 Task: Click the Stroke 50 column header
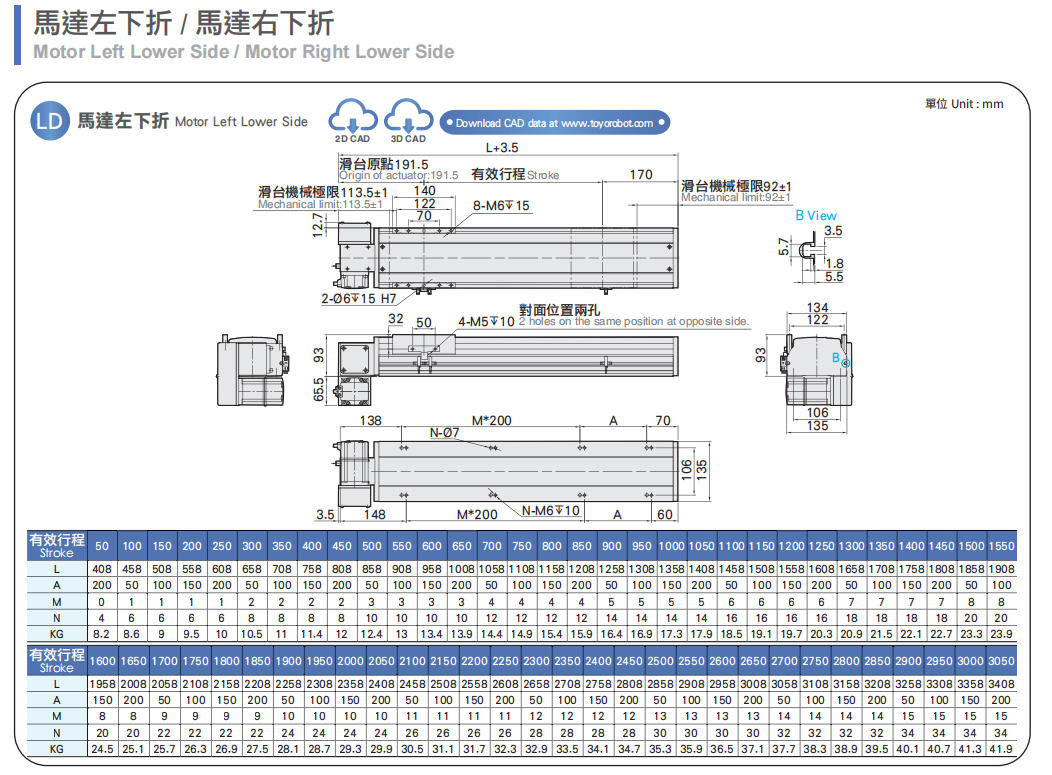[102, 547]
